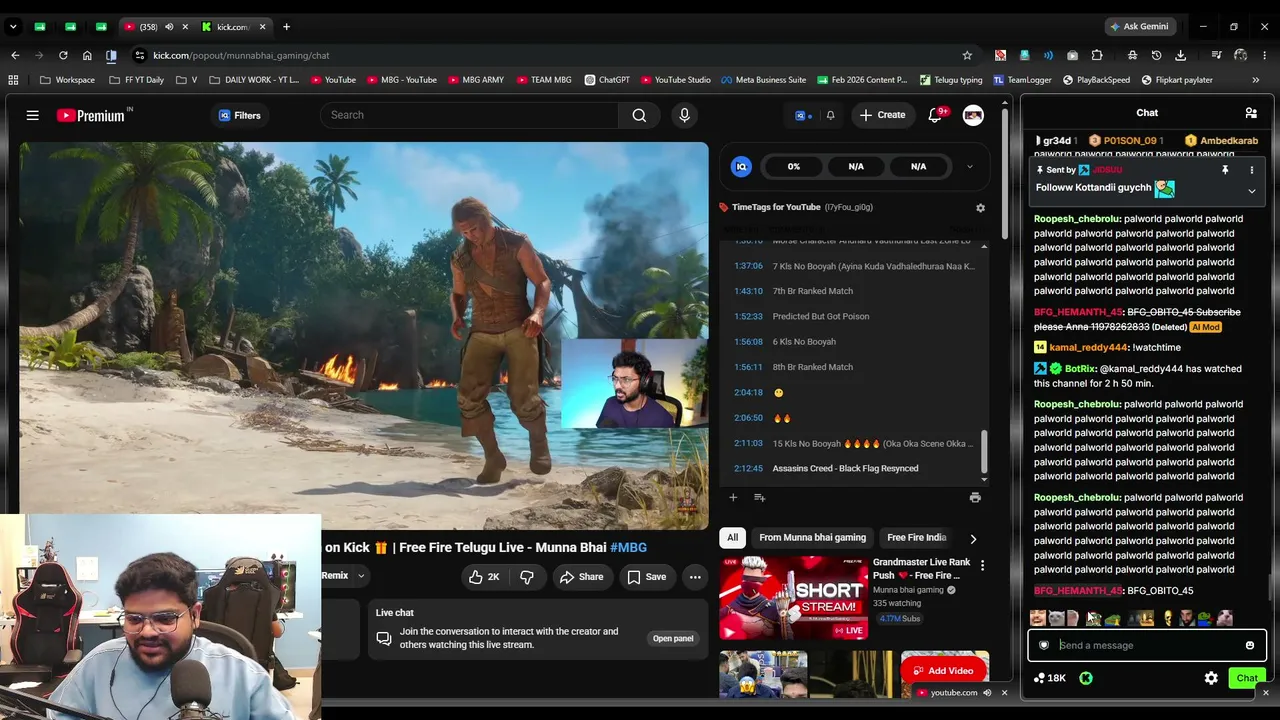Open the YouTube Create menu
The height and width of the screenshot is (720, 1280).
point(883,115)
